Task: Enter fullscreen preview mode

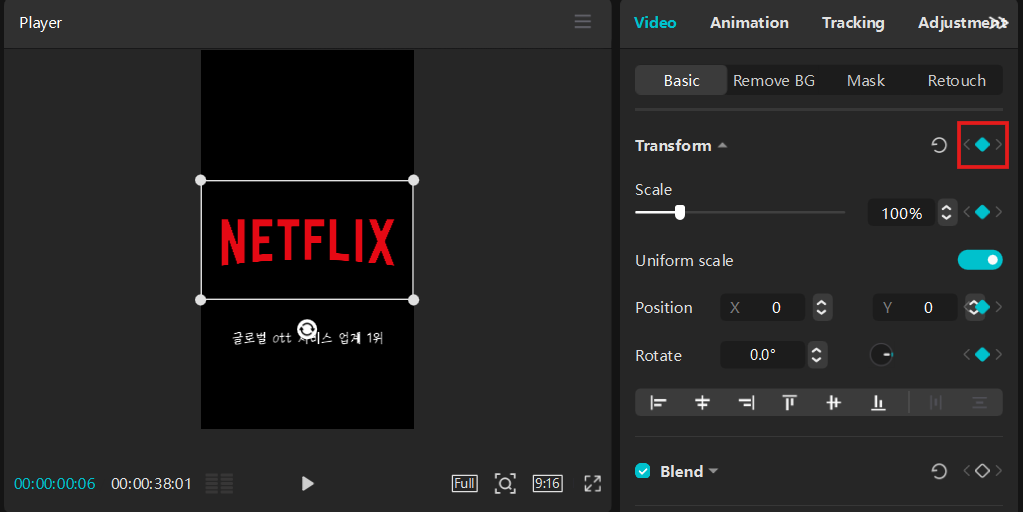Action: (x=592, y=483)
